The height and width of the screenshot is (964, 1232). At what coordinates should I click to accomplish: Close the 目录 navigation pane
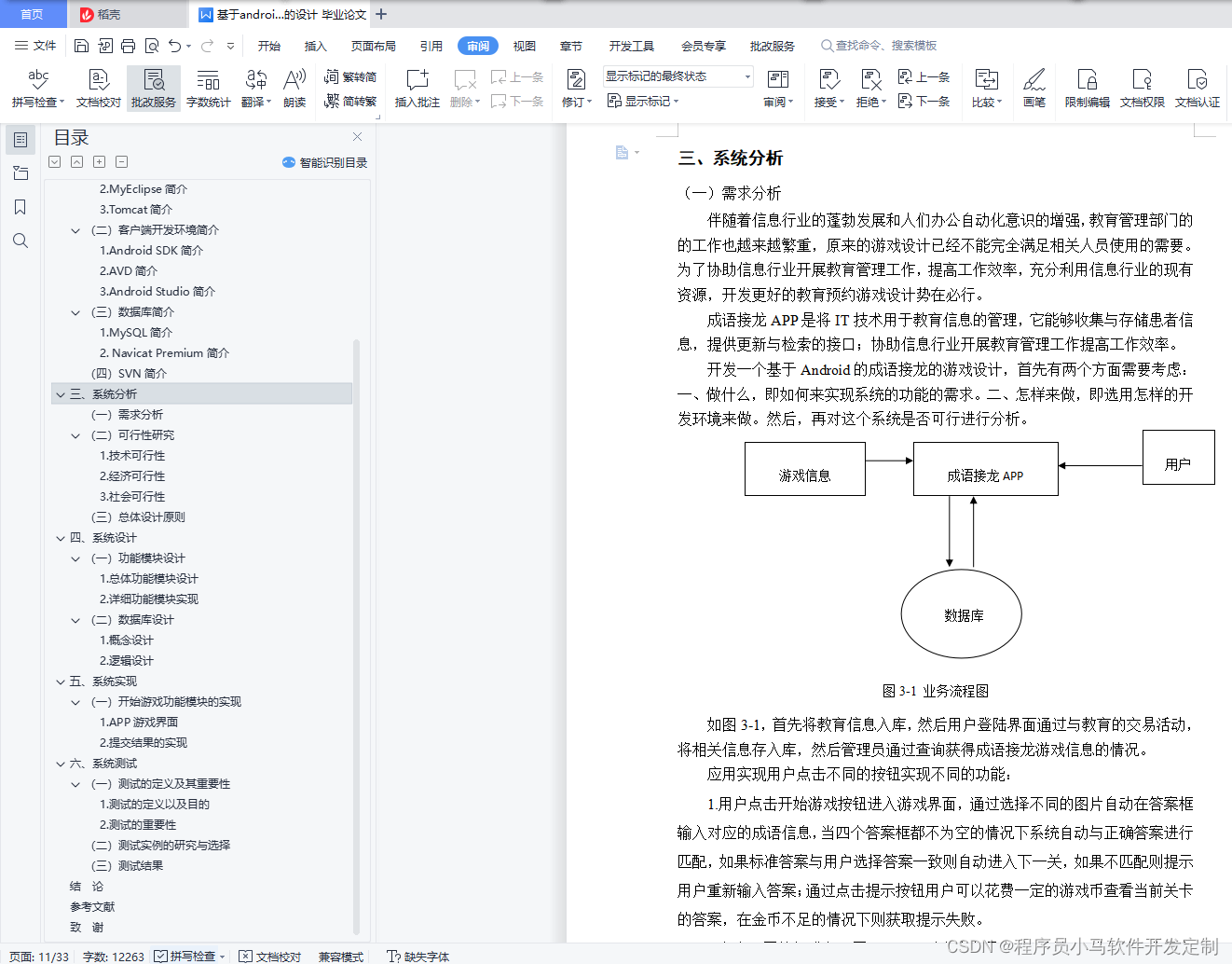click(x=357, y=136)
